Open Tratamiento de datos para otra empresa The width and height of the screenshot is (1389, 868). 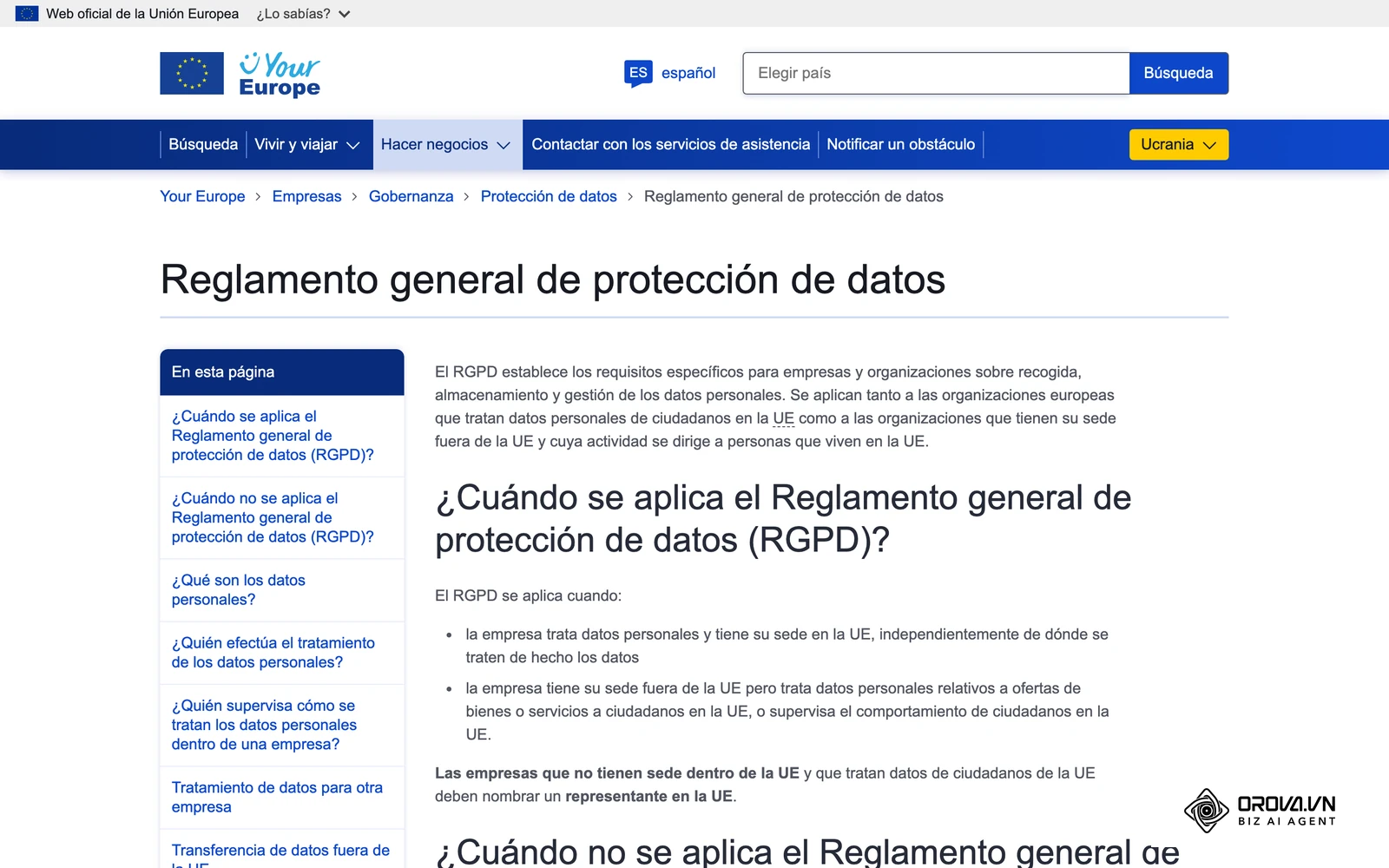coord(277,797)
